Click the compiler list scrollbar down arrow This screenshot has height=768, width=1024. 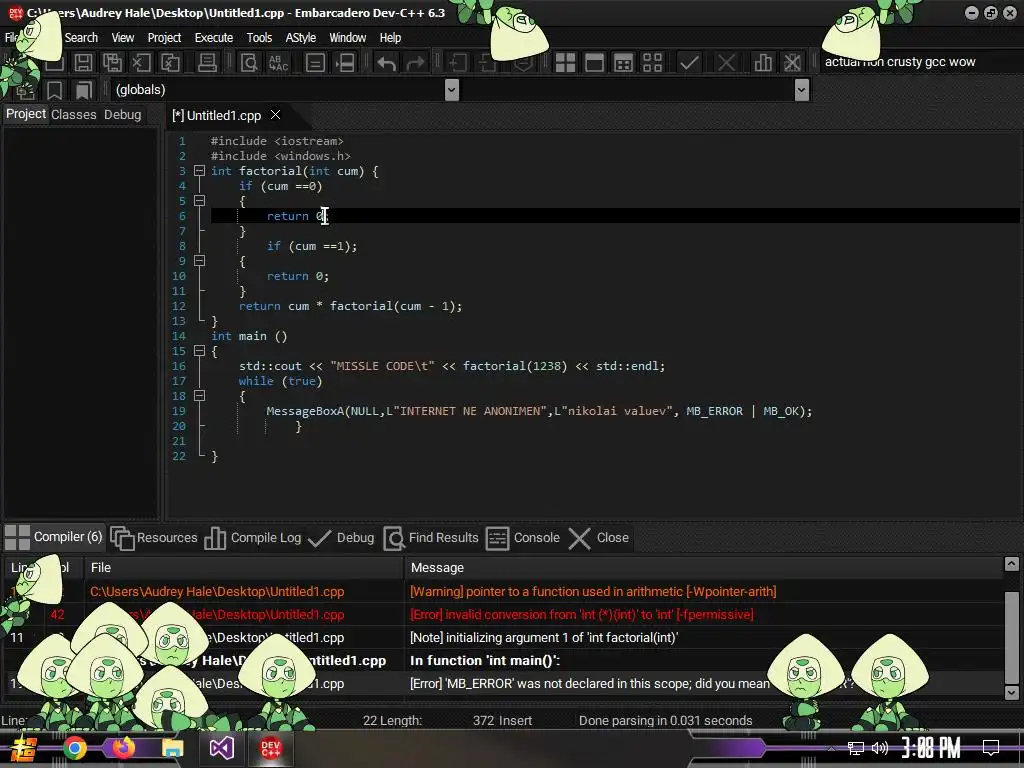[x=1011, y=692]
